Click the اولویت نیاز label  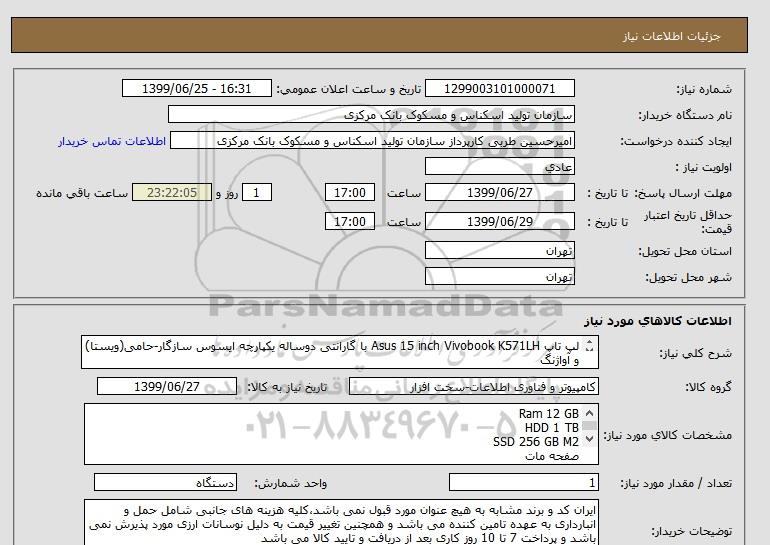[703, 167]
